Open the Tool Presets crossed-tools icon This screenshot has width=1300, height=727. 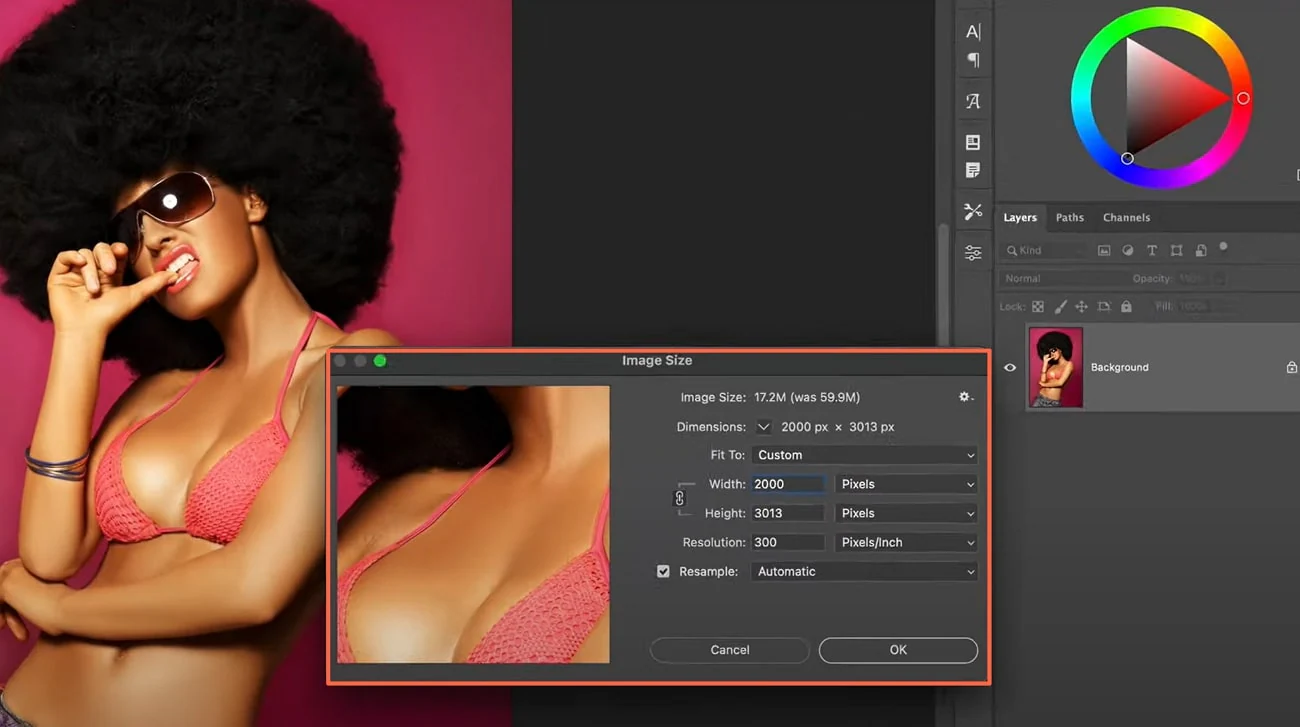coord(973,211)
